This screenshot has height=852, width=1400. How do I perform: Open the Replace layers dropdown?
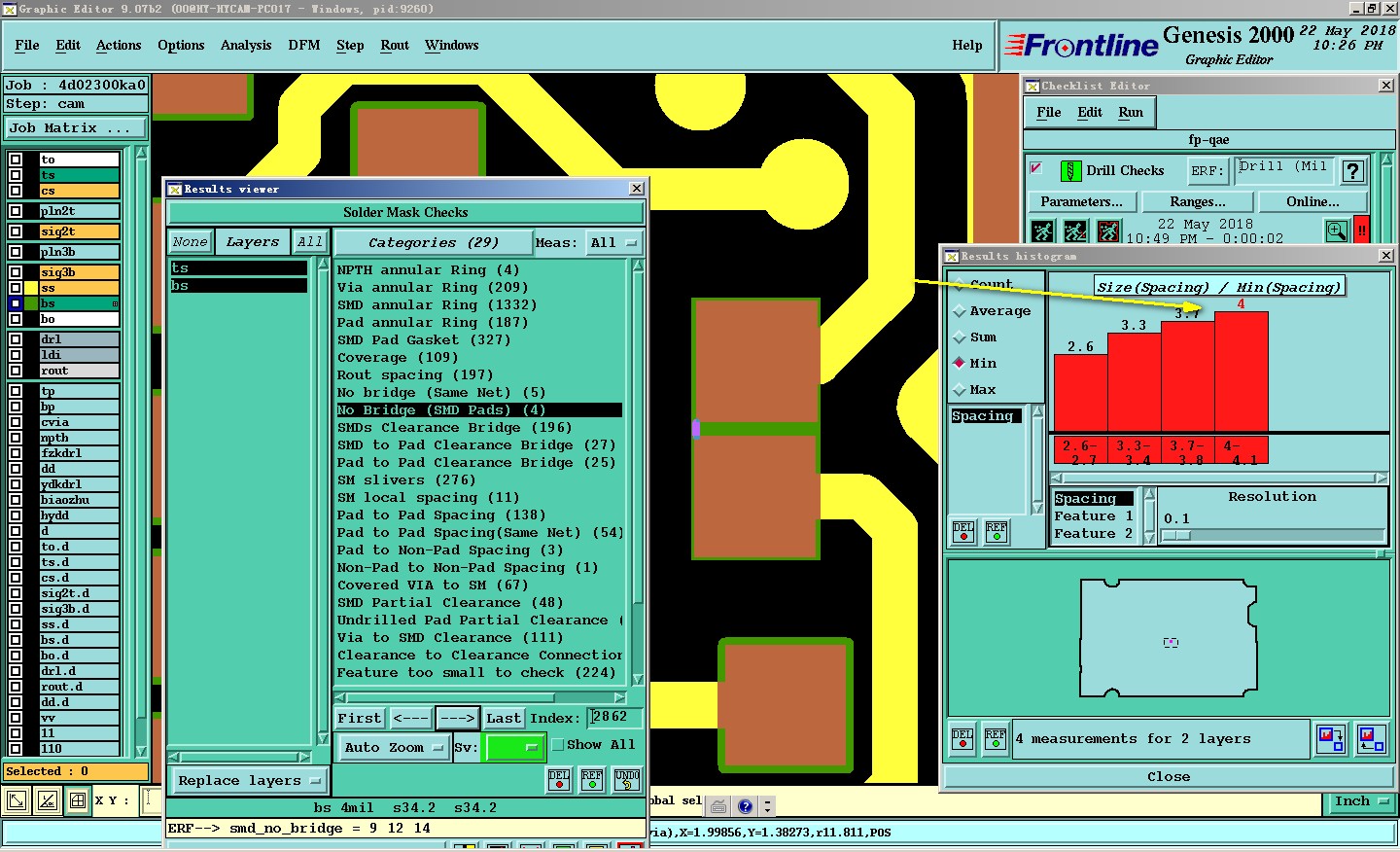click(249, 780)
